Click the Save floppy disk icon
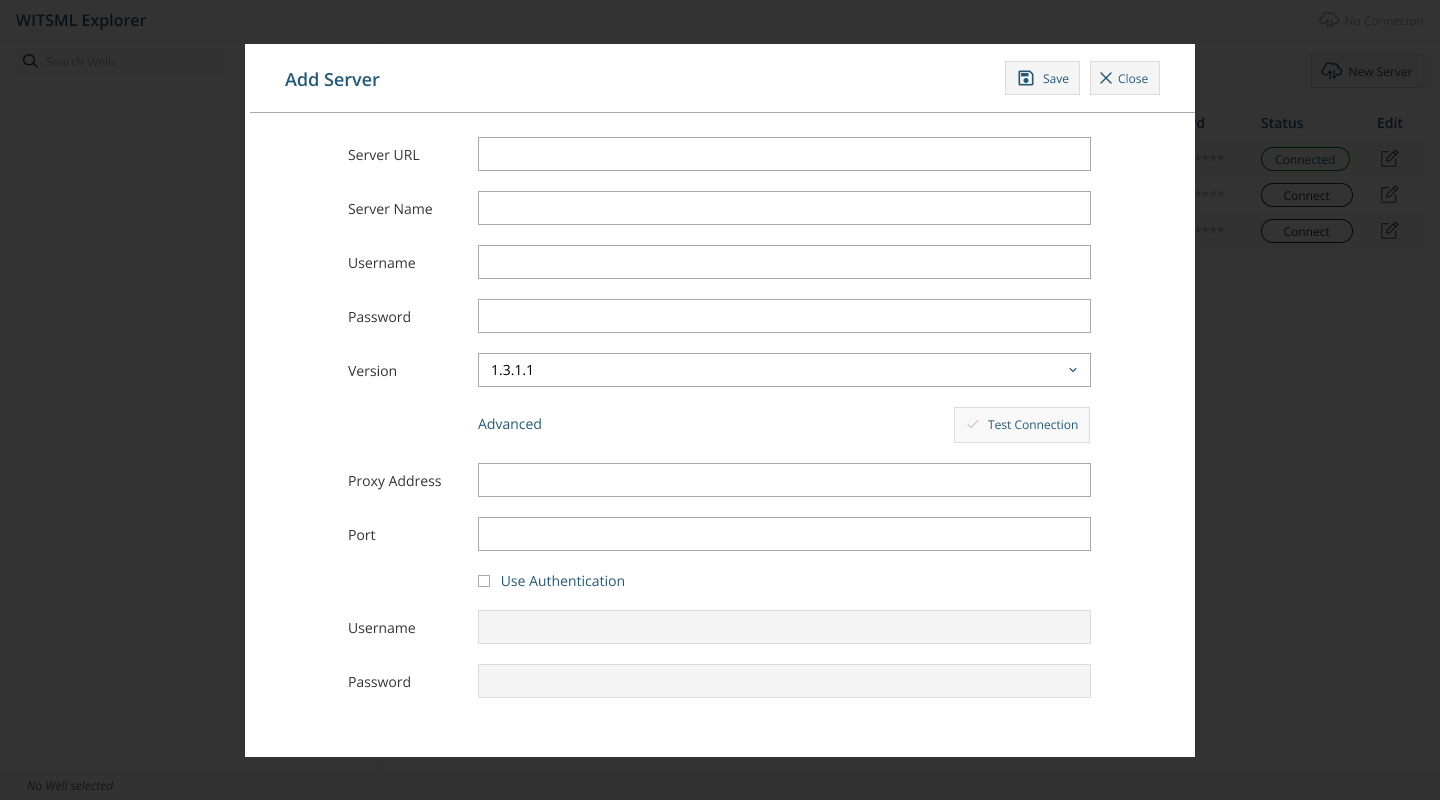This screenshot has height=800, width=1440. (x=1026, y=78)
